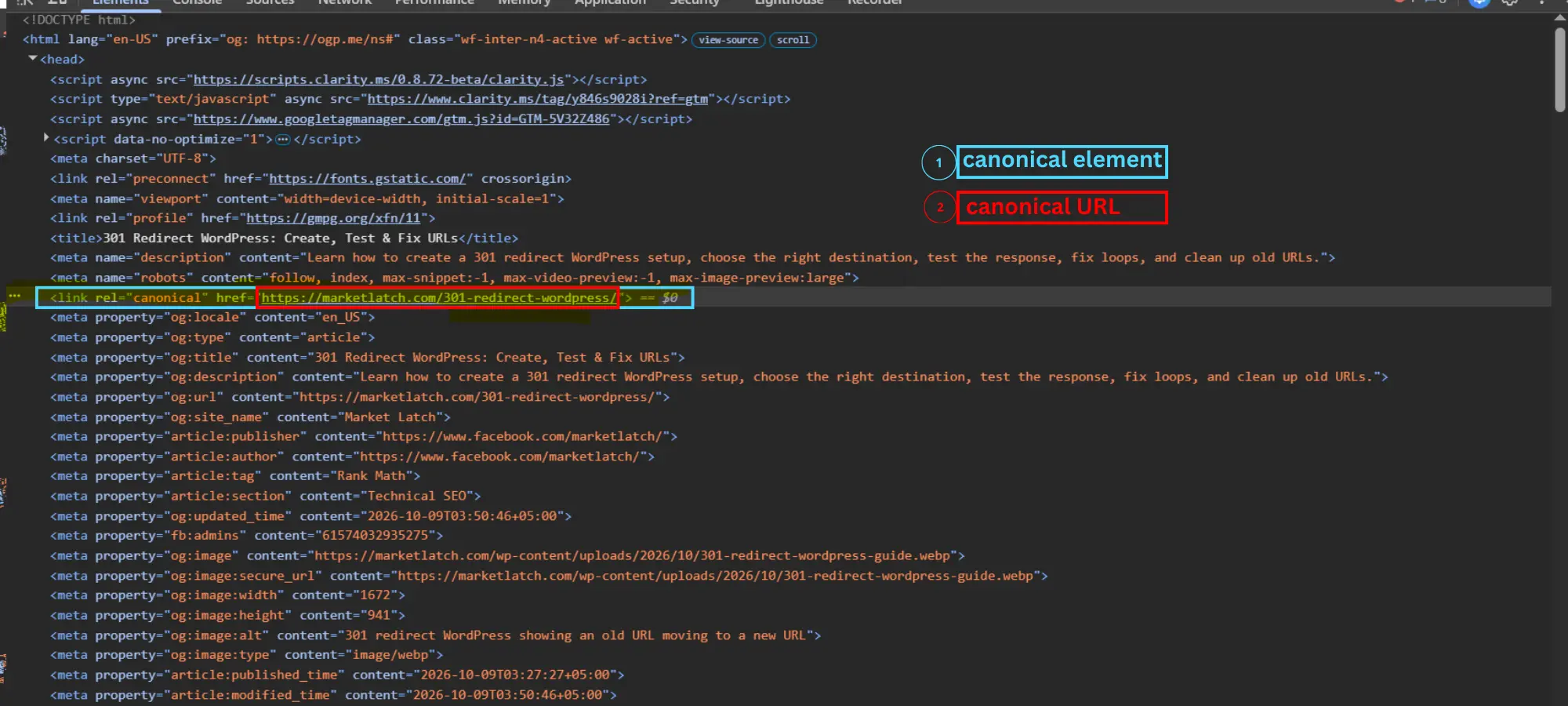Select the article:modified_time meta row
This screenshot has height=706, width=1568.
coord(333,695)
